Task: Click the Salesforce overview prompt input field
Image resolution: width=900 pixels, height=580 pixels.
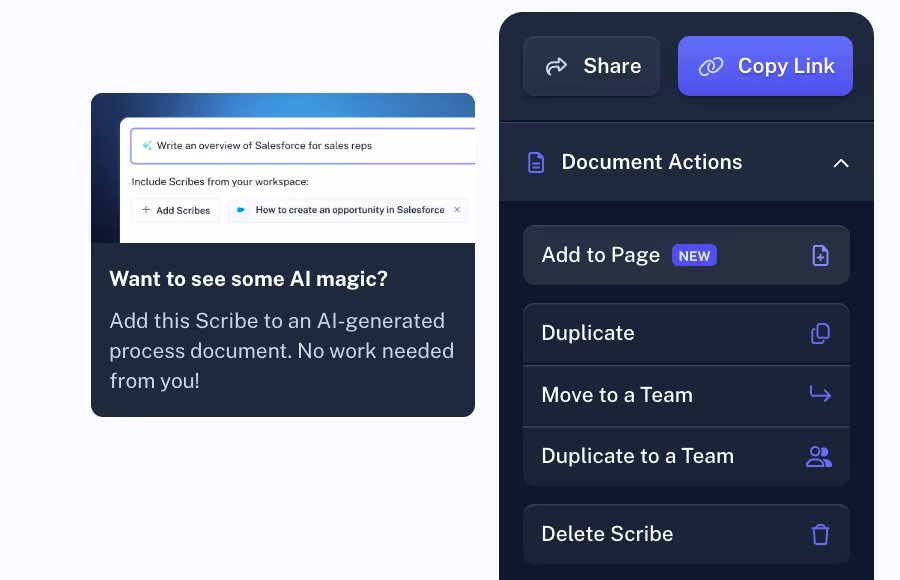Action: point(300,145)
